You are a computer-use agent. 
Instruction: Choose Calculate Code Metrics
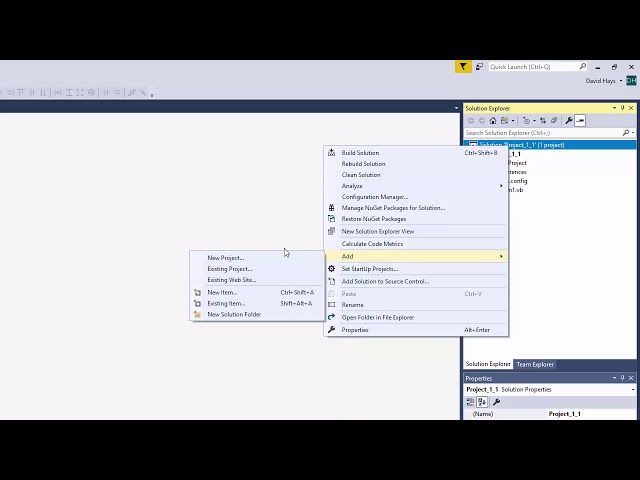(416, 244)
